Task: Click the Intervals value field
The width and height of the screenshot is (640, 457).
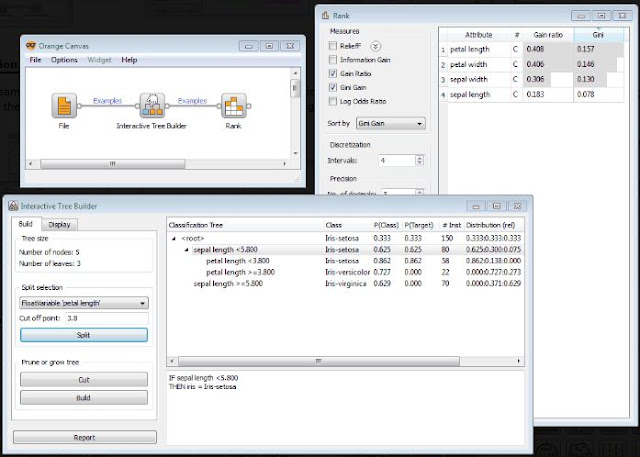Action: click(397, 160)
